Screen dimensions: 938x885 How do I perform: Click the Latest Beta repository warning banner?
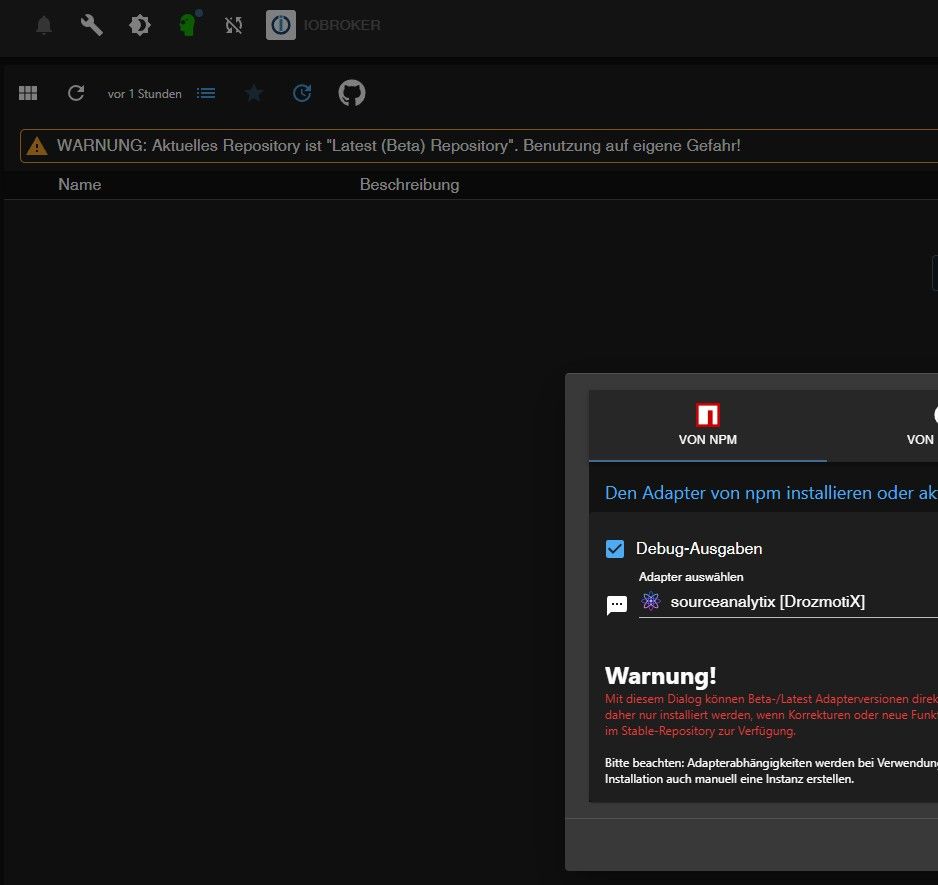point(479,145)
